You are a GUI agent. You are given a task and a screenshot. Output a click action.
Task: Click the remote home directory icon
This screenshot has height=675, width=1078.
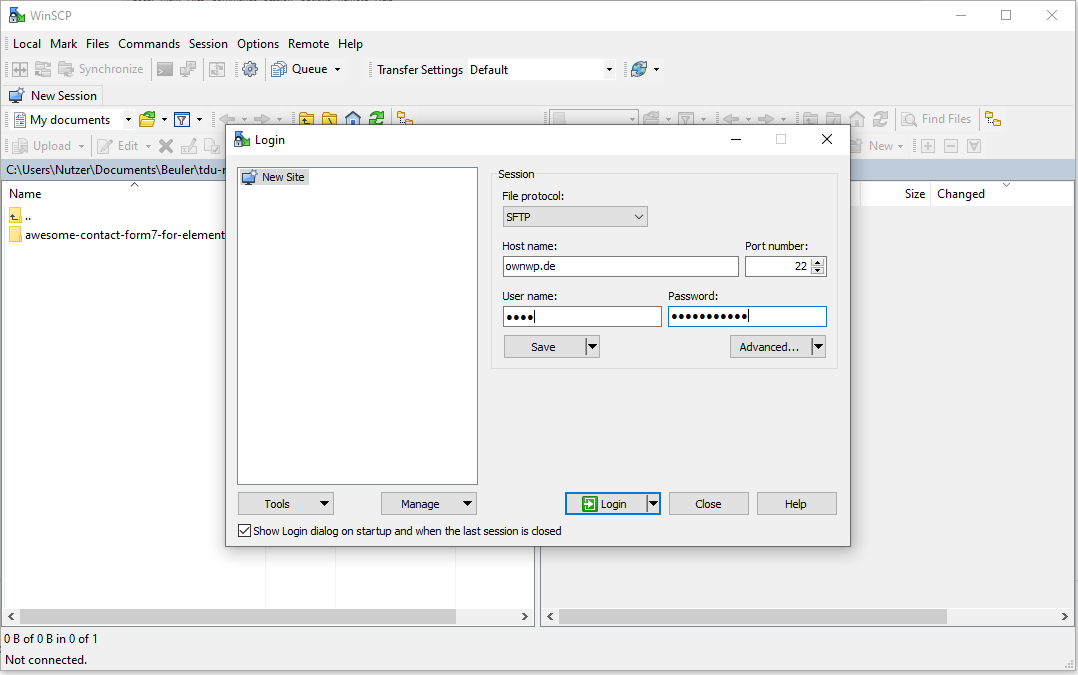coord(857,119)
